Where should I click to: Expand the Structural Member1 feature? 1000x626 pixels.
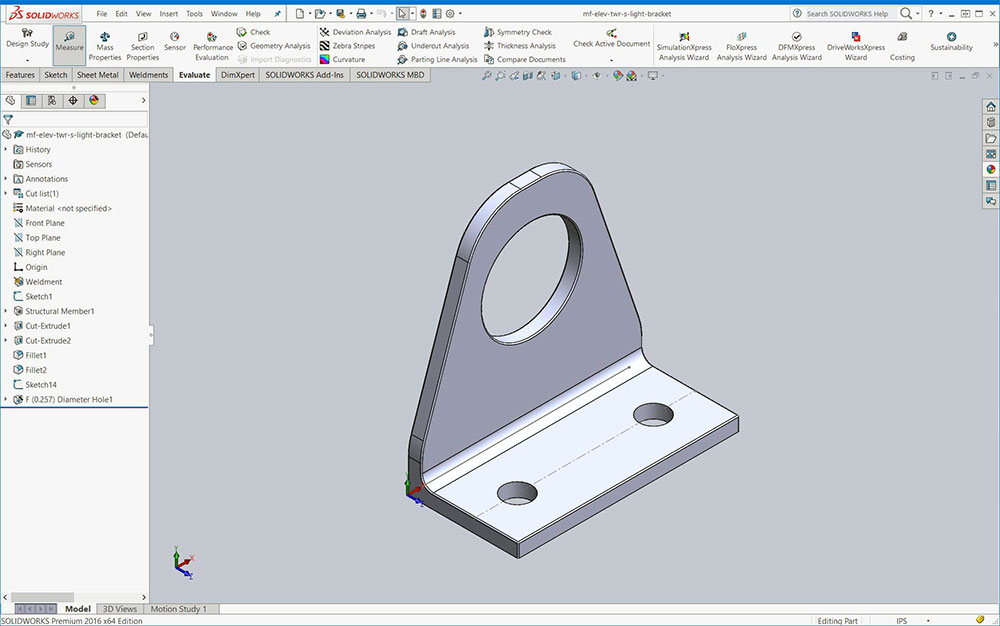[6, 311]
